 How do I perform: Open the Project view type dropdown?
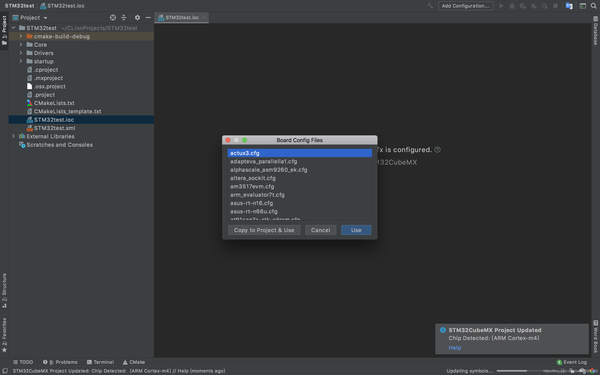(x=30, y=18)
